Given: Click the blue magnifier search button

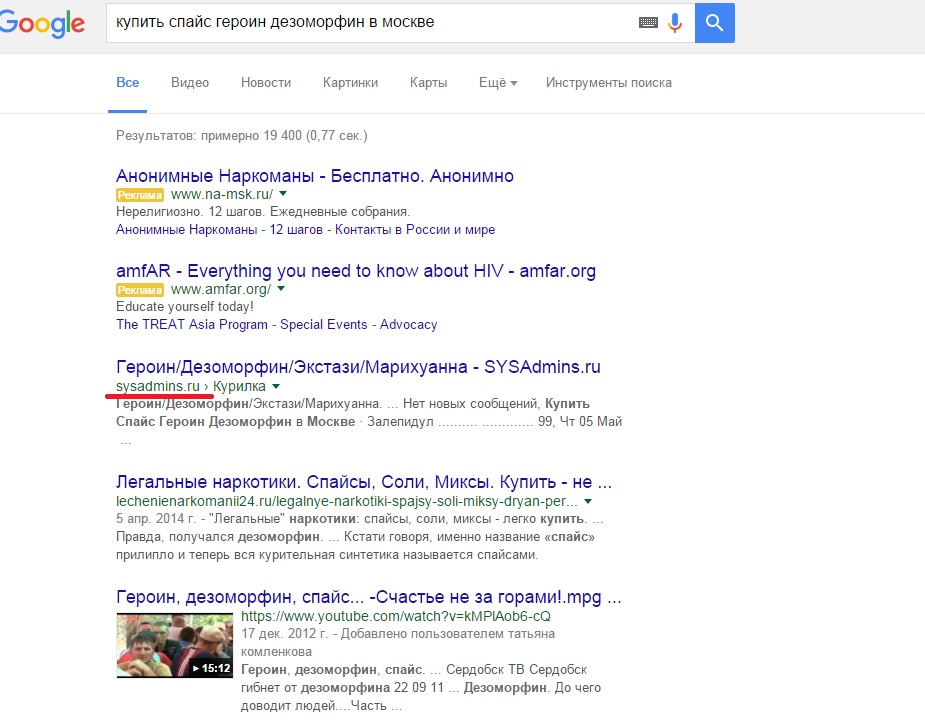Looking at the screenshot, I should [x=714, y=22].
